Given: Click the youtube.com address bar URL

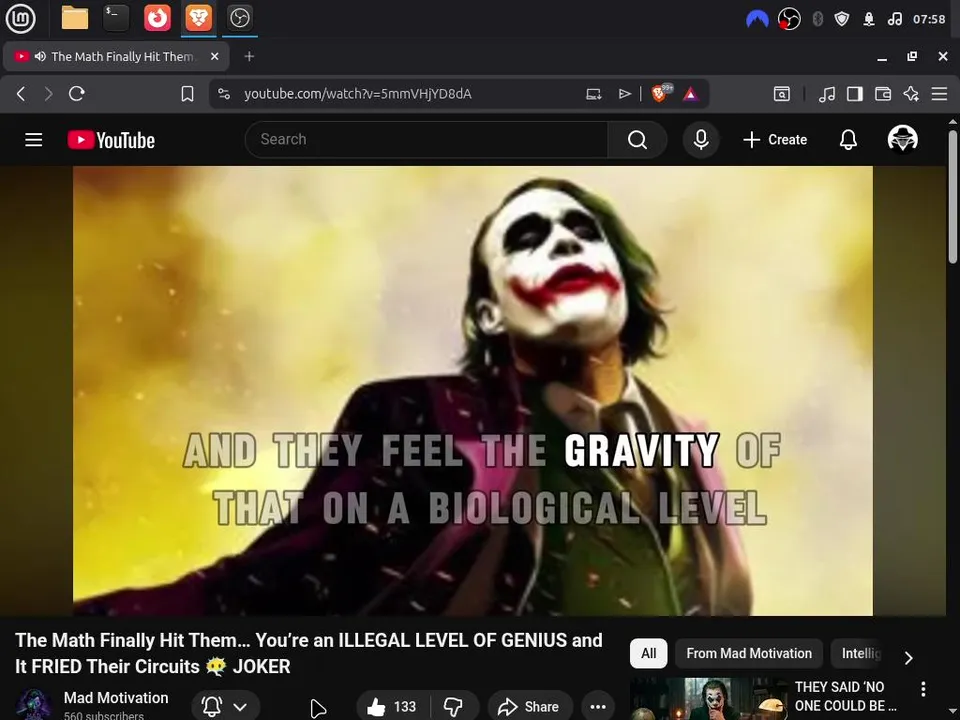Looking at the screenshot, I should tap(358, 94).
